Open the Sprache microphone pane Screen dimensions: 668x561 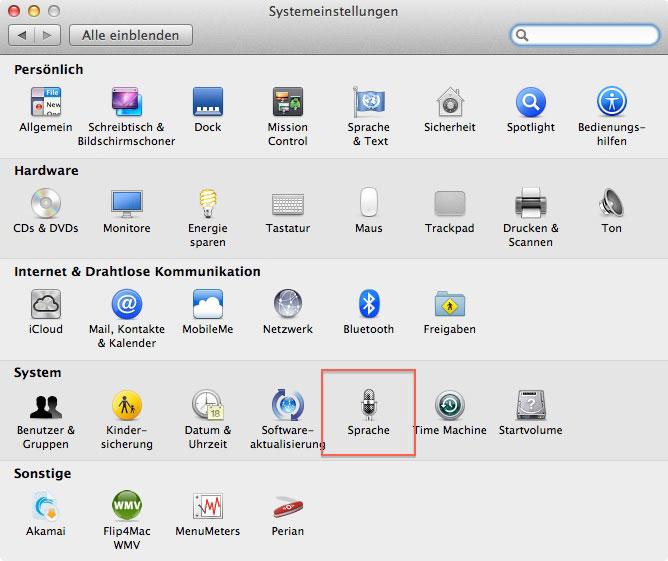pos(369,412)
